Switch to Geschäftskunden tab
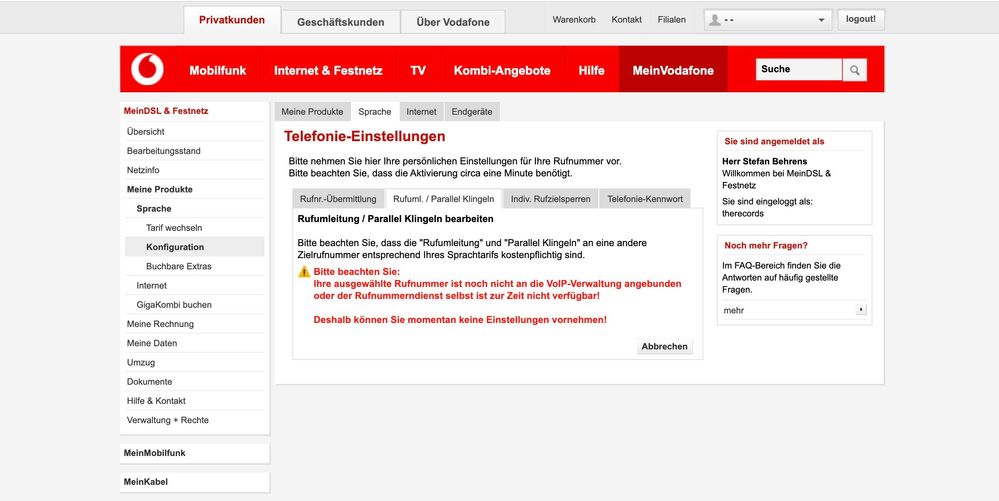This screenshot has width=999, height=501. (x=341, y=22)
